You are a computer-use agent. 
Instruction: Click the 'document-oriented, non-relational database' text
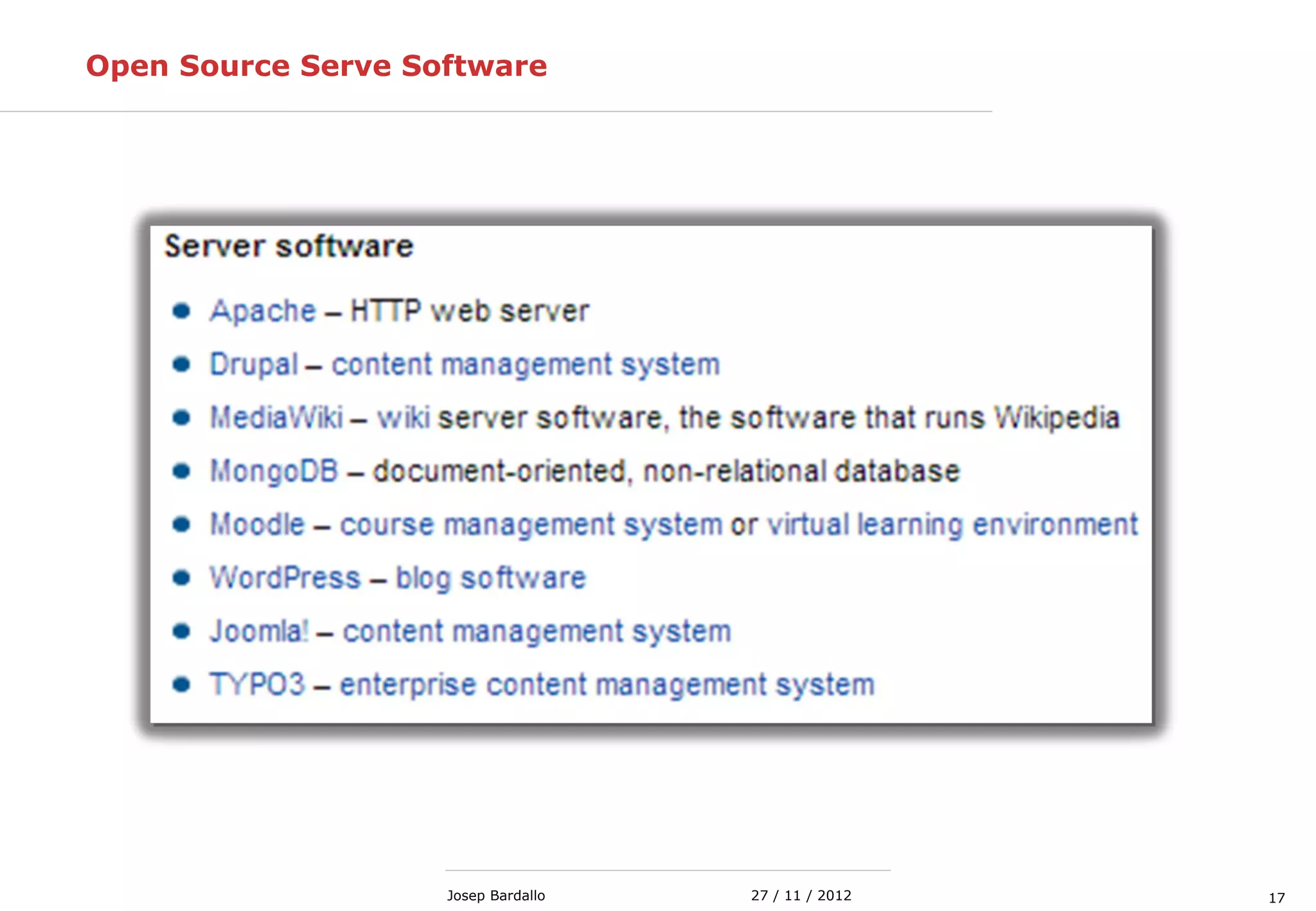click(x=666, y=472)
